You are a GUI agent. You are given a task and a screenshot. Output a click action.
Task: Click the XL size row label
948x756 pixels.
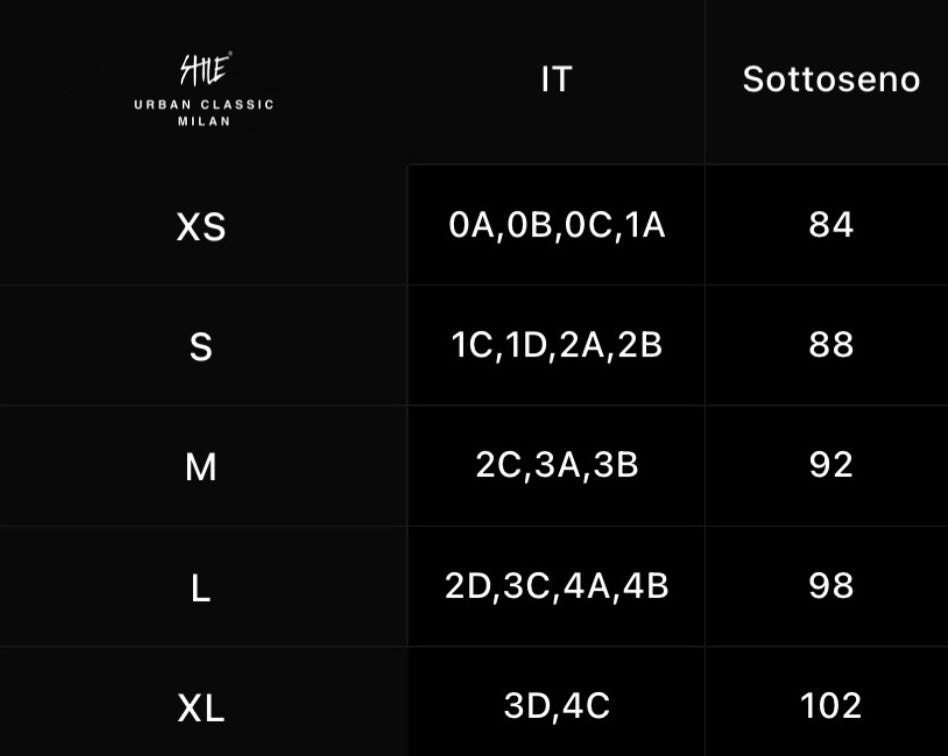coord(201,708)
